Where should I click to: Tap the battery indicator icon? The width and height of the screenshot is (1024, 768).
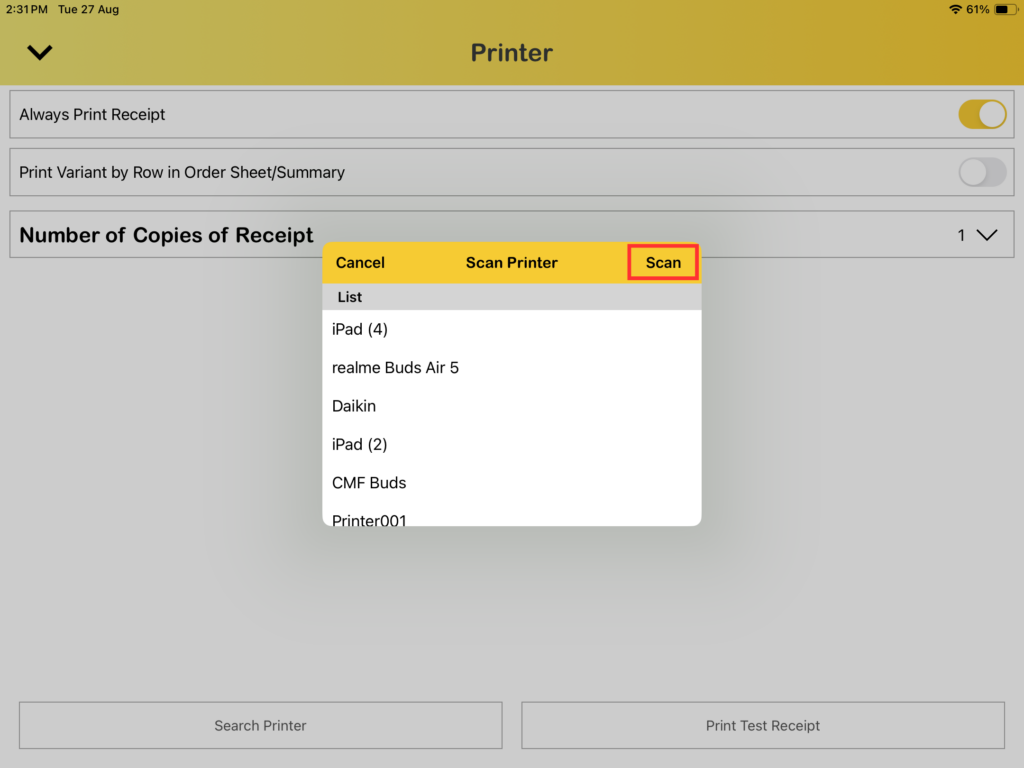coord(1003,9)
